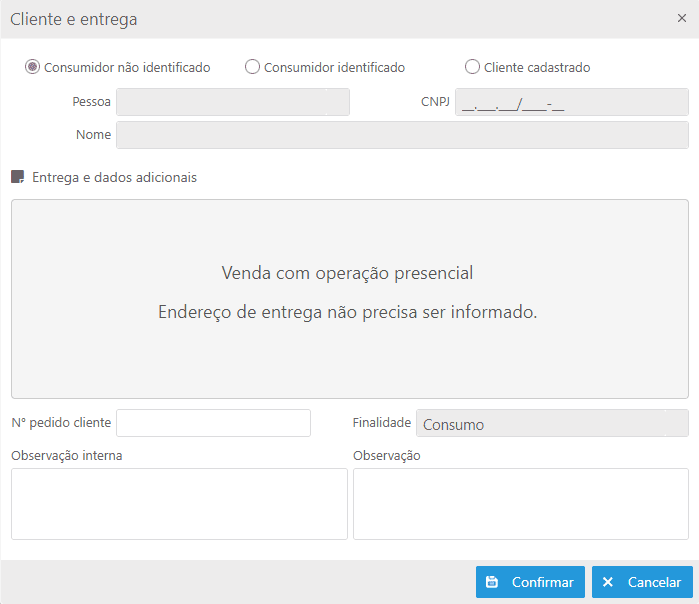The height and width of the screenshot is (604, 699).
Task: Confirm the client and delivery details
Action: pos(530,582)
